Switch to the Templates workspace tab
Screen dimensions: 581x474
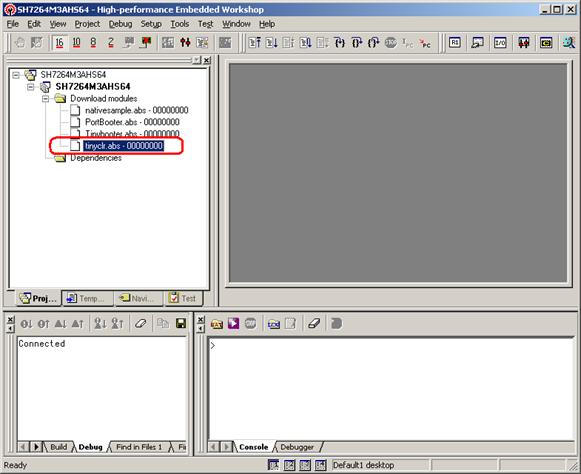pos(88,298)
